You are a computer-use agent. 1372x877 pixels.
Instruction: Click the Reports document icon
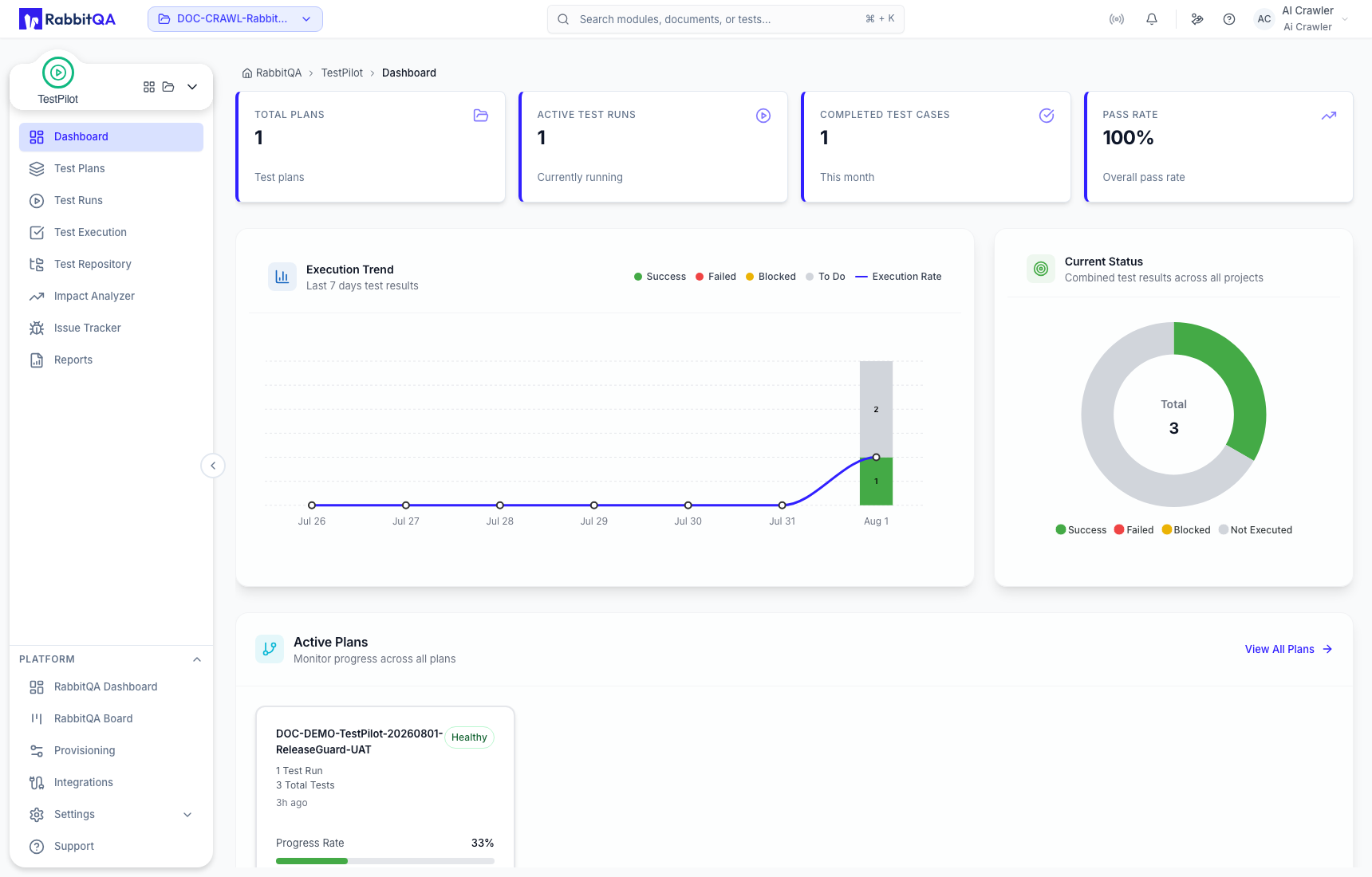(37, 360)
